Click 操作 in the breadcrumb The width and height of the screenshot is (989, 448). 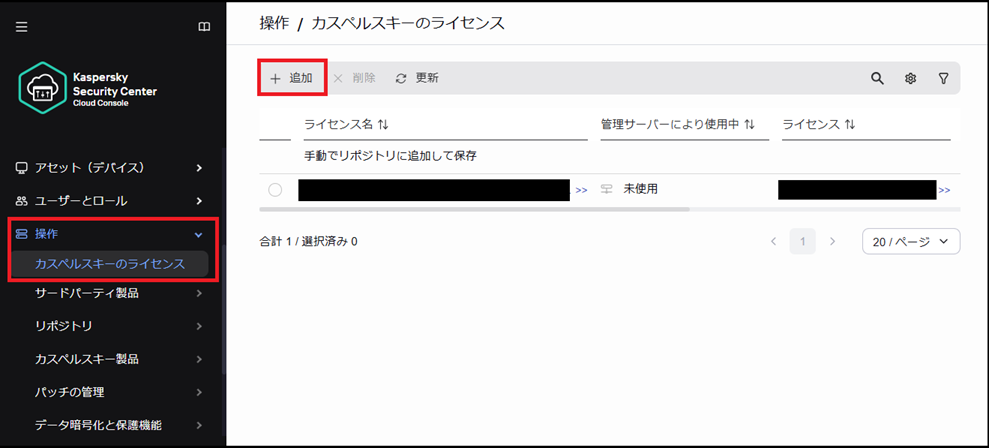(x=274, y=23)
